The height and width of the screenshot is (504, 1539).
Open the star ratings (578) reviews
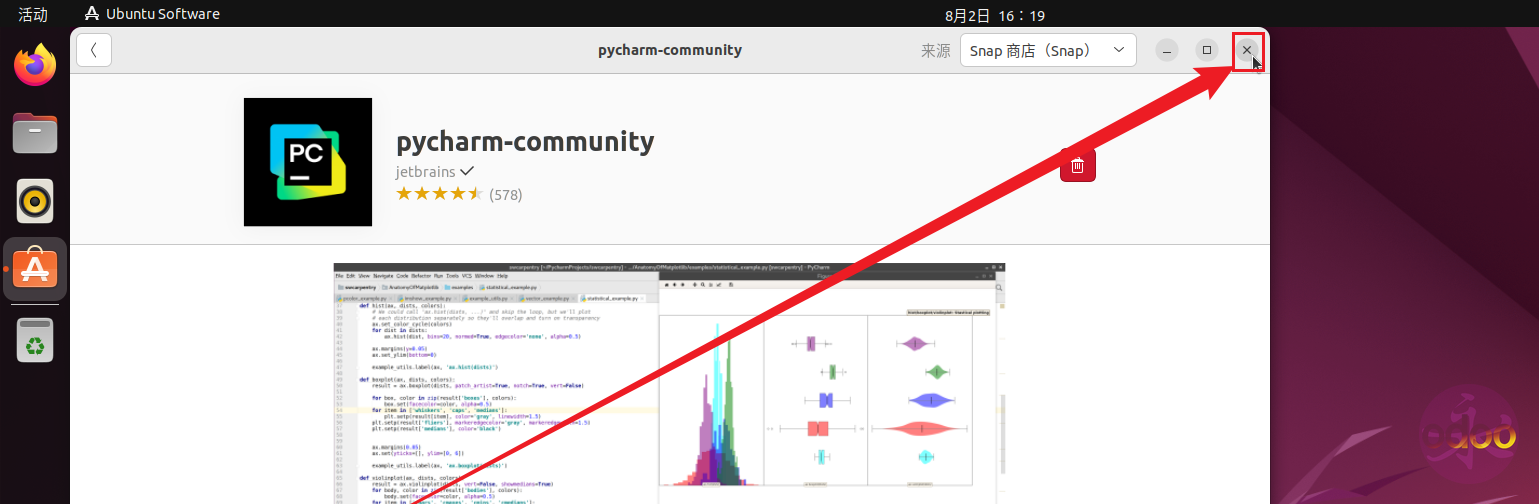point(459,193)
